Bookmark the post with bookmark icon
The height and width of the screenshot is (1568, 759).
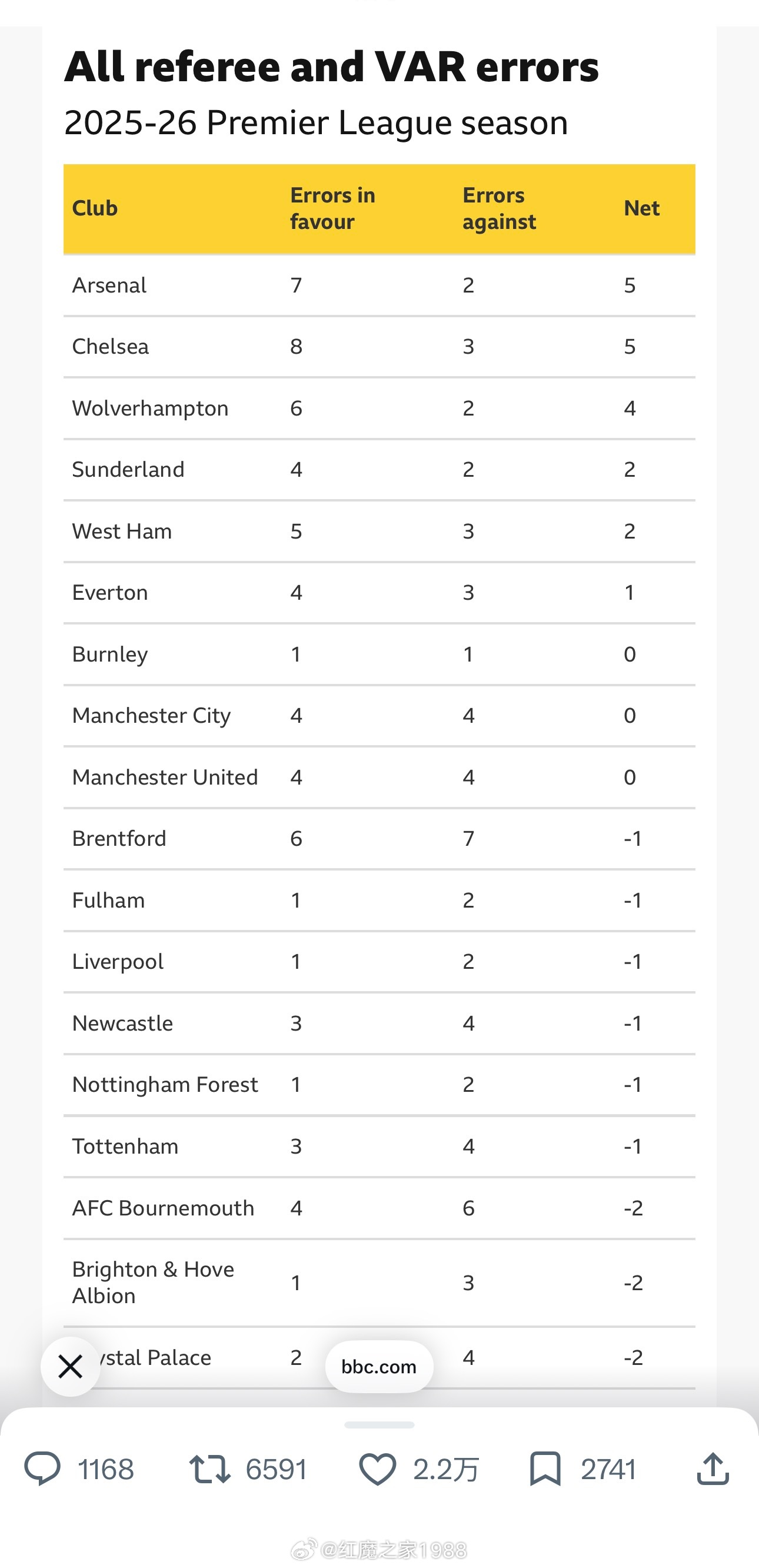(x=545, y=1469)
